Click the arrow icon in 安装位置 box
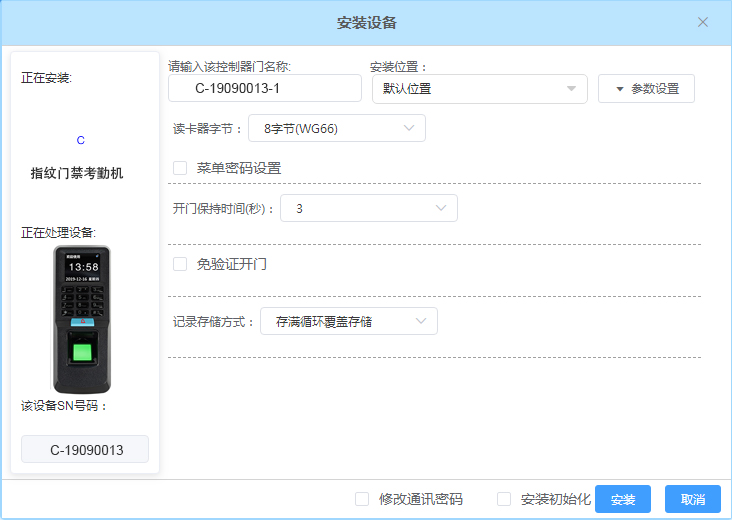 tap(571, 89)
